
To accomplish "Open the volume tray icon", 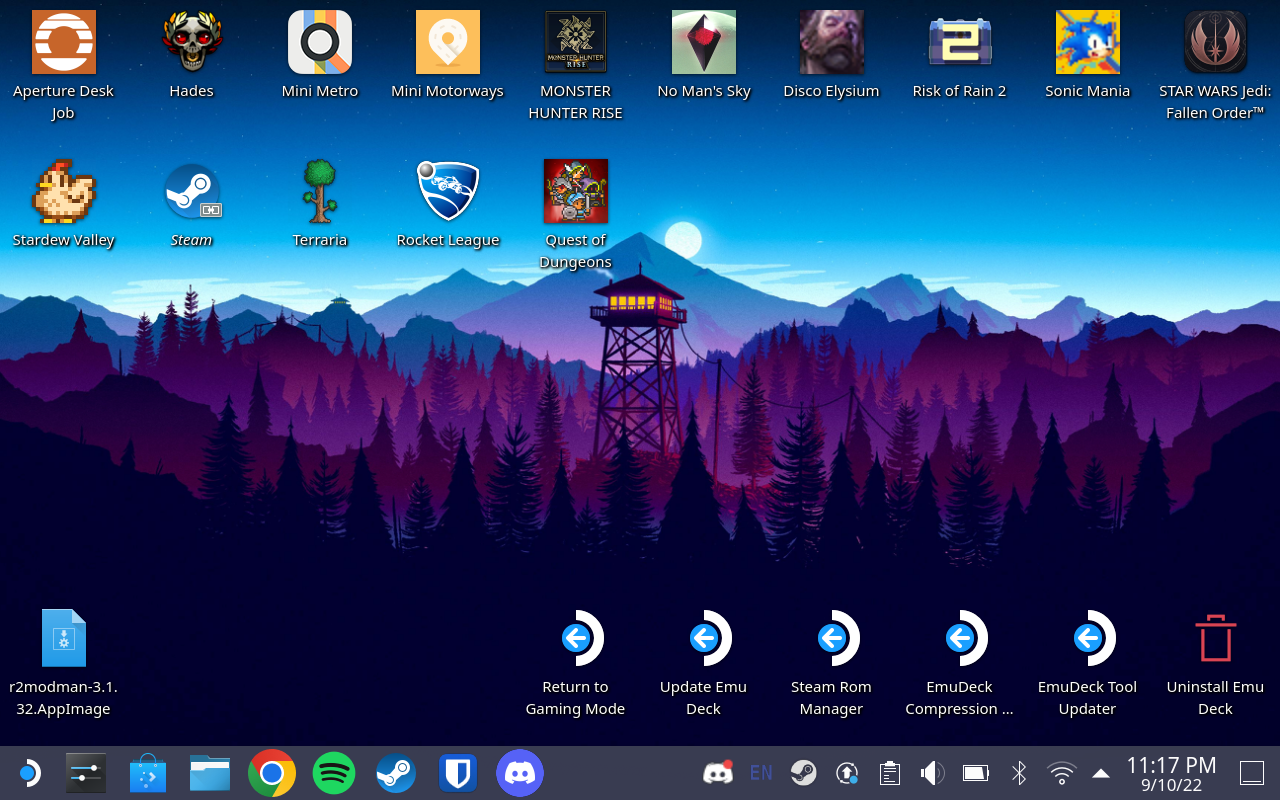I will tap(933, 773).
